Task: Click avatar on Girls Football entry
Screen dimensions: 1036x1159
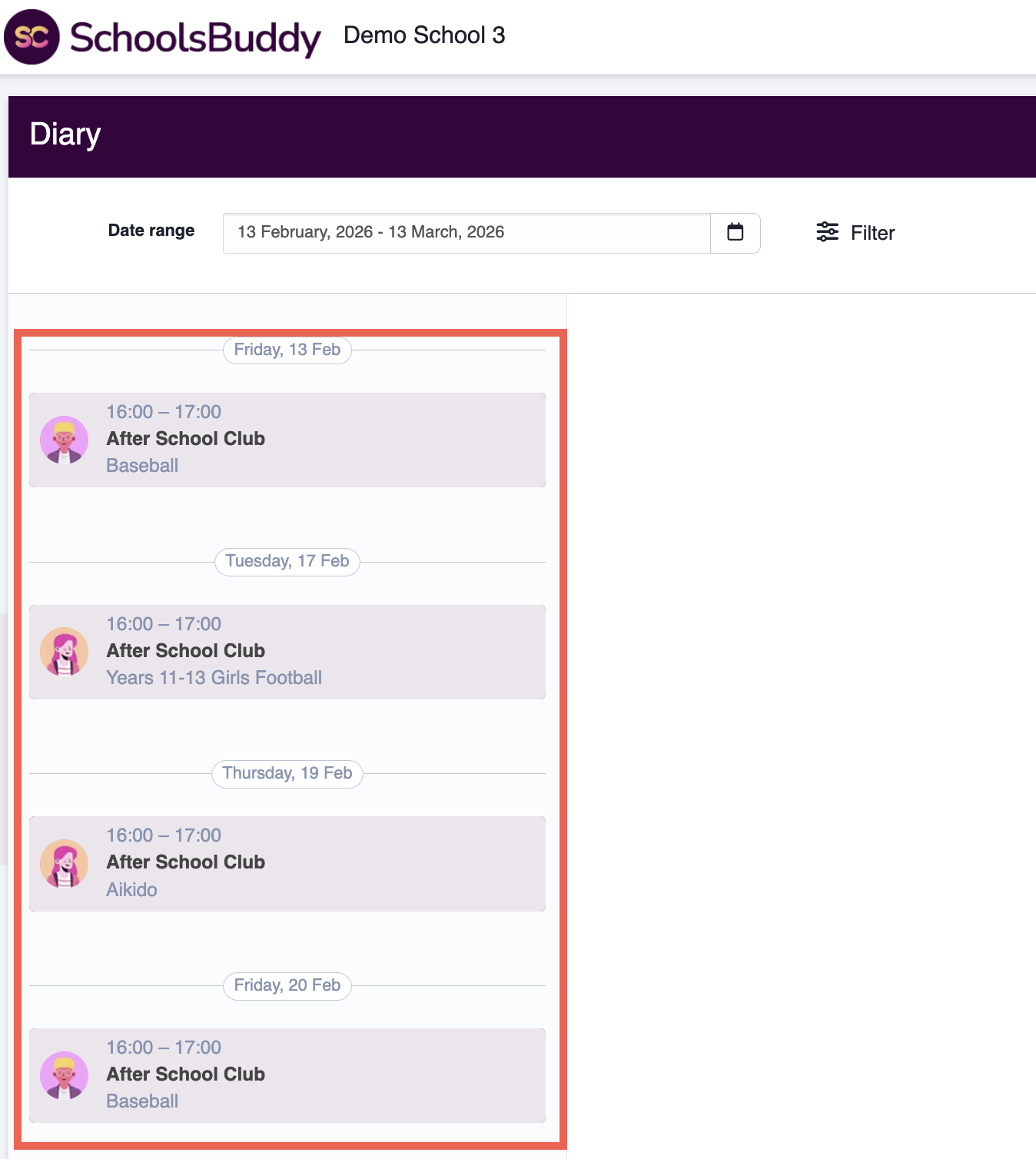Action: click(65, 652)
